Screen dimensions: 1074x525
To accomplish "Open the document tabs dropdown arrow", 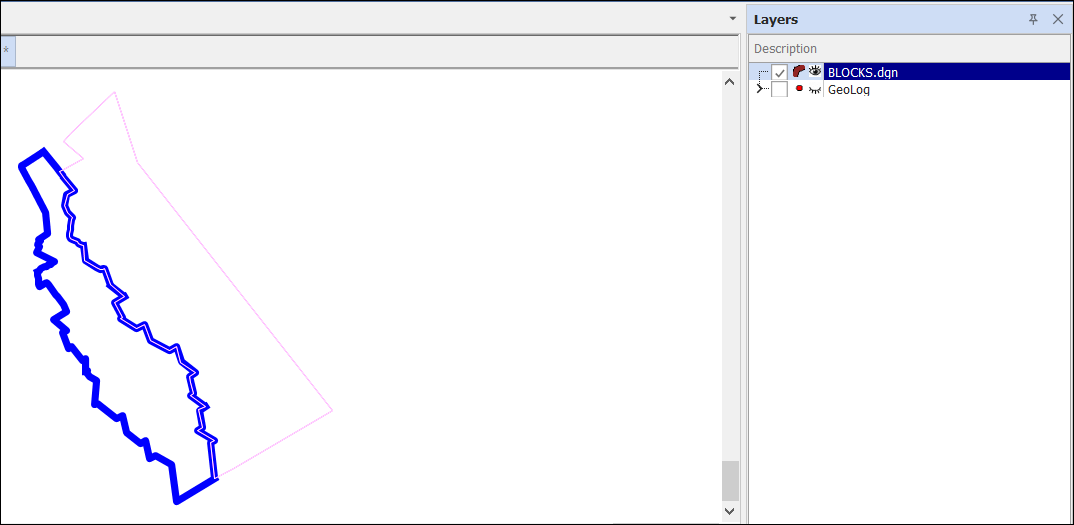I will (733, 19).
